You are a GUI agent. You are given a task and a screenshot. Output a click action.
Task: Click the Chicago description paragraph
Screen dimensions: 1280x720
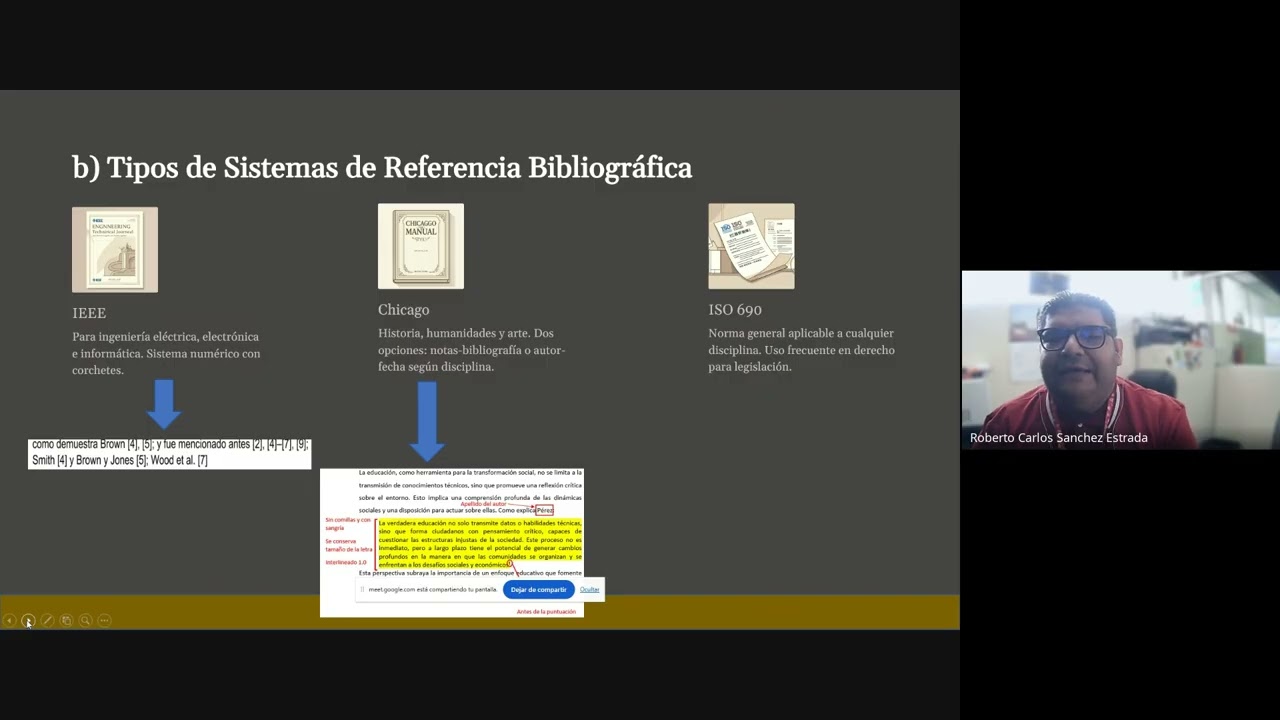pos(472,350)
